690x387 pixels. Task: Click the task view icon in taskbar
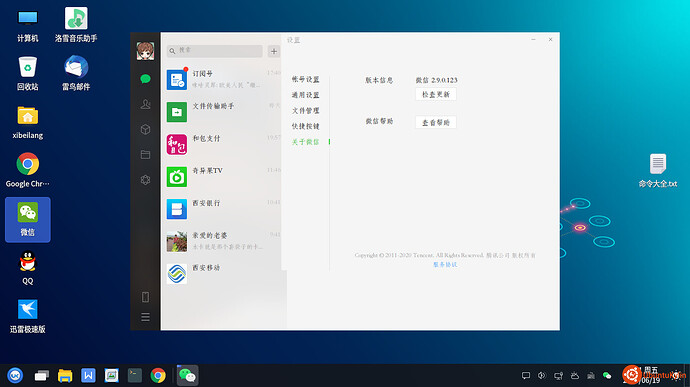(x=42, y=376)
